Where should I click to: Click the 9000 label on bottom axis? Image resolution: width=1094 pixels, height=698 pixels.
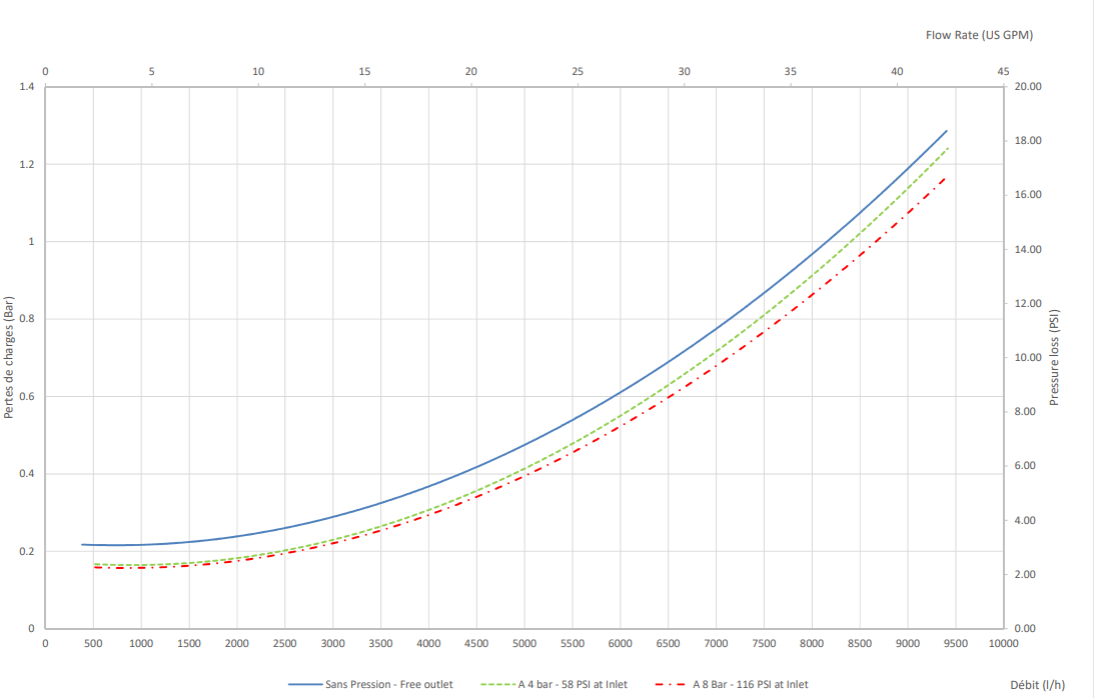pyautogui.click(x=908, y=644)
